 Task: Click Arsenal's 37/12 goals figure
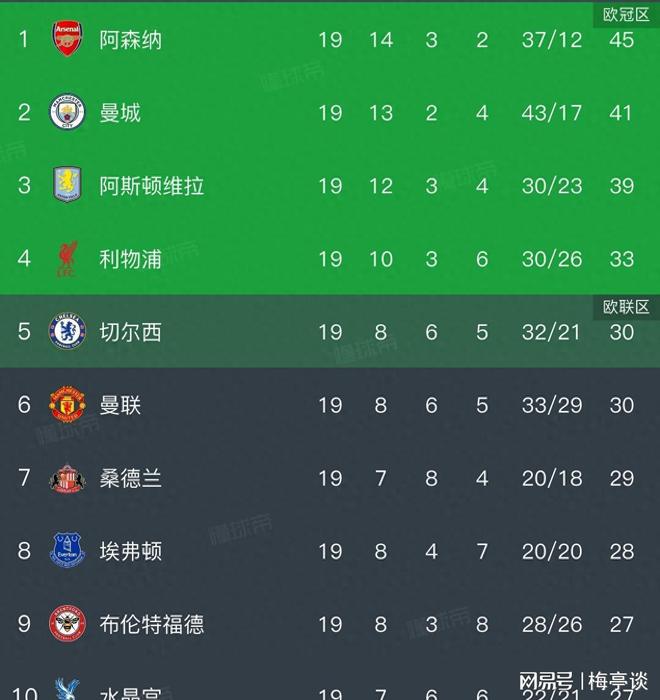tap(551, 40)
